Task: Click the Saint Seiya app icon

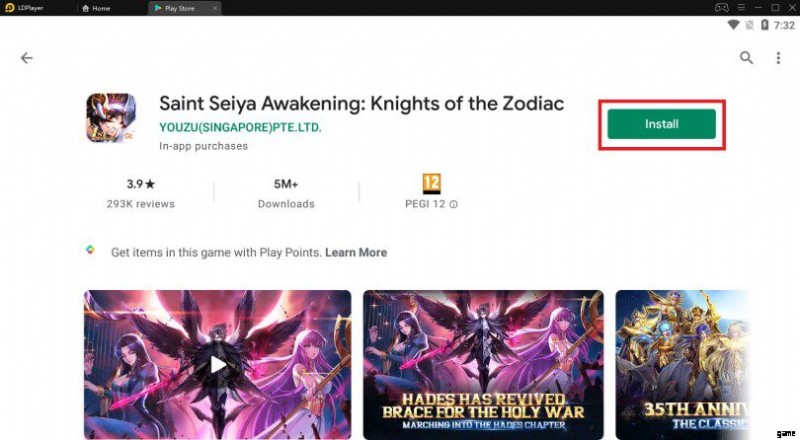Action: click(111, 119)
